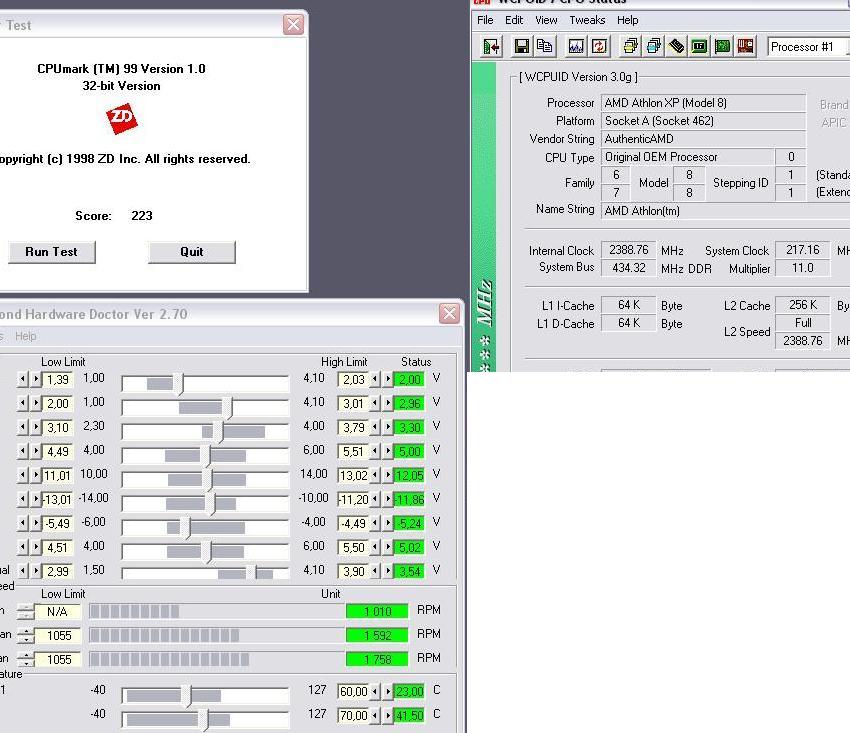The height and width of the screenshot is (733, 850).
Task: Click the slider thumb in the 3,54 V status row
Action: (250, 573)
